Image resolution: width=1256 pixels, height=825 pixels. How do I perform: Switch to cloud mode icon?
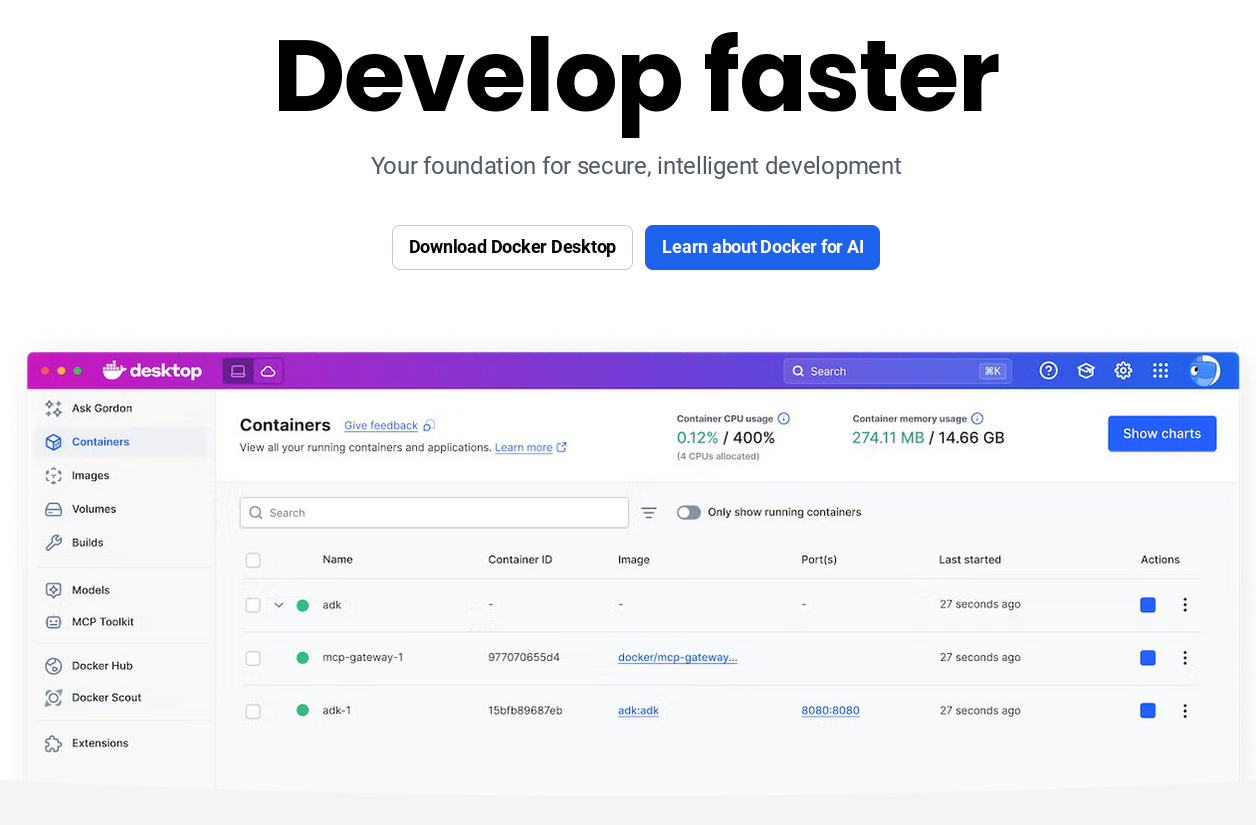[x=268, y=371]
